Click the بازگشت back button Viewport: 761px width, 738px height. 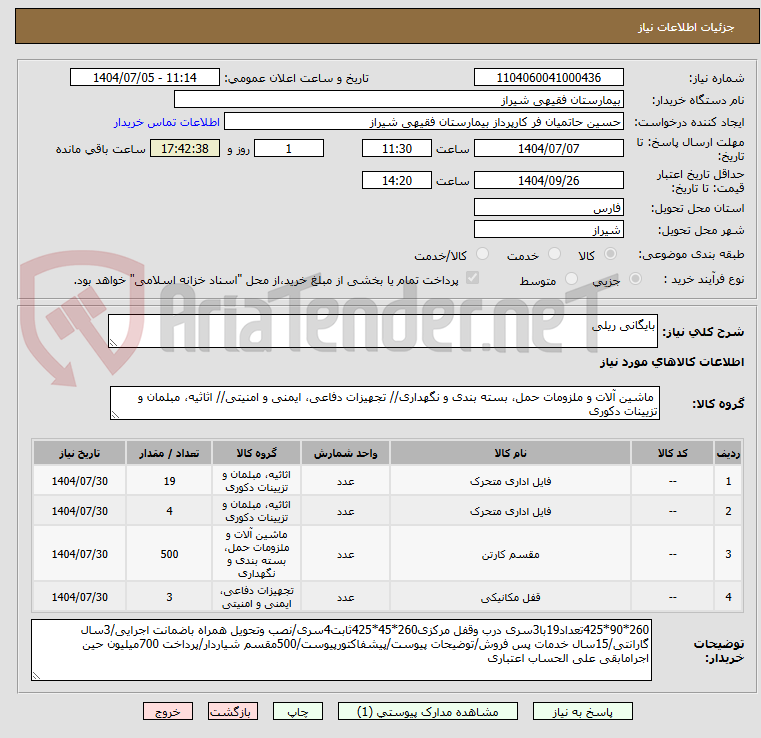coord(232,711)
